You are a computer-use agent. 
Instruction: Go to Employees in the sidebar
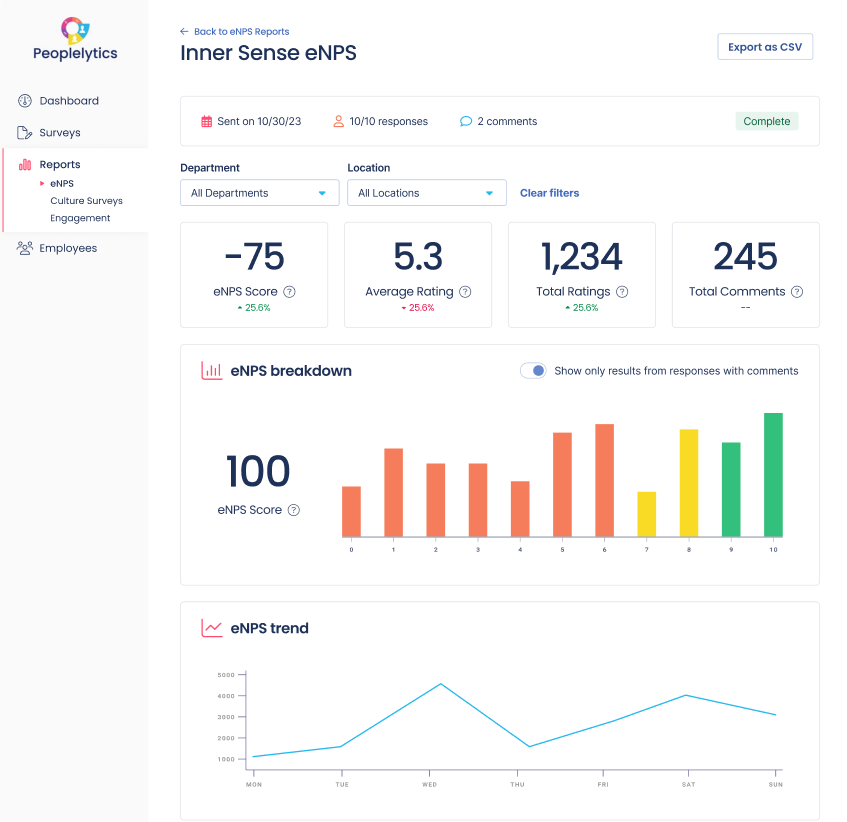[x=68, y=248]
